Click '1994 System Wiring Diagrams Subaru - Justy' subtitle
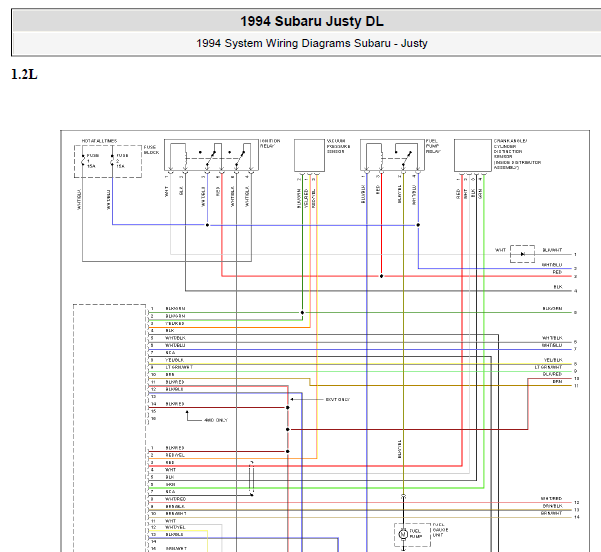The image size is (601, 552). 312,43
